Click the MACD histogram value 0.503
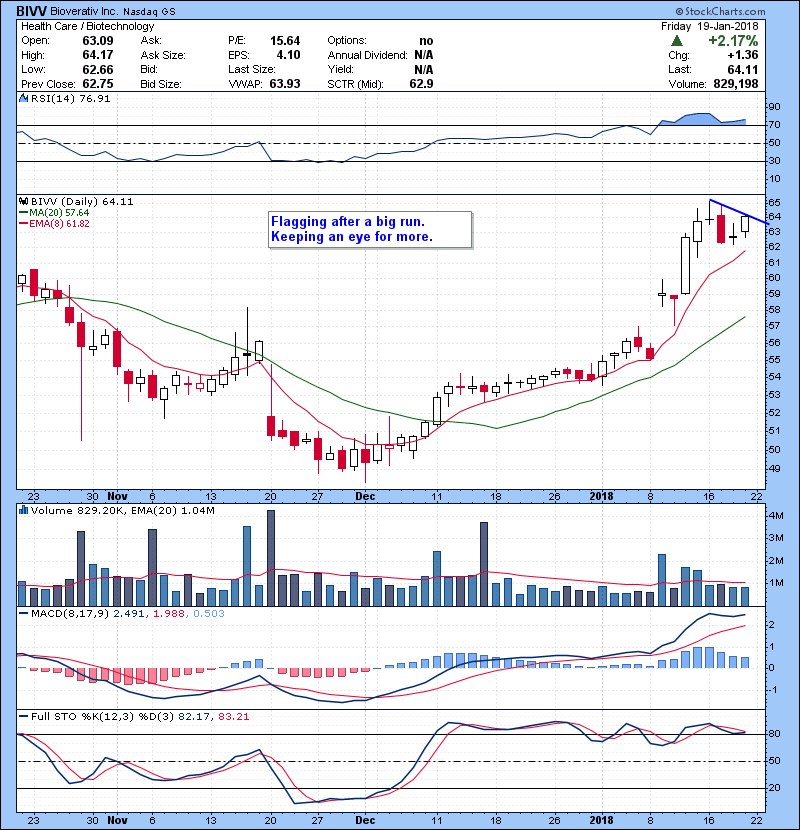 click(209, 614)
